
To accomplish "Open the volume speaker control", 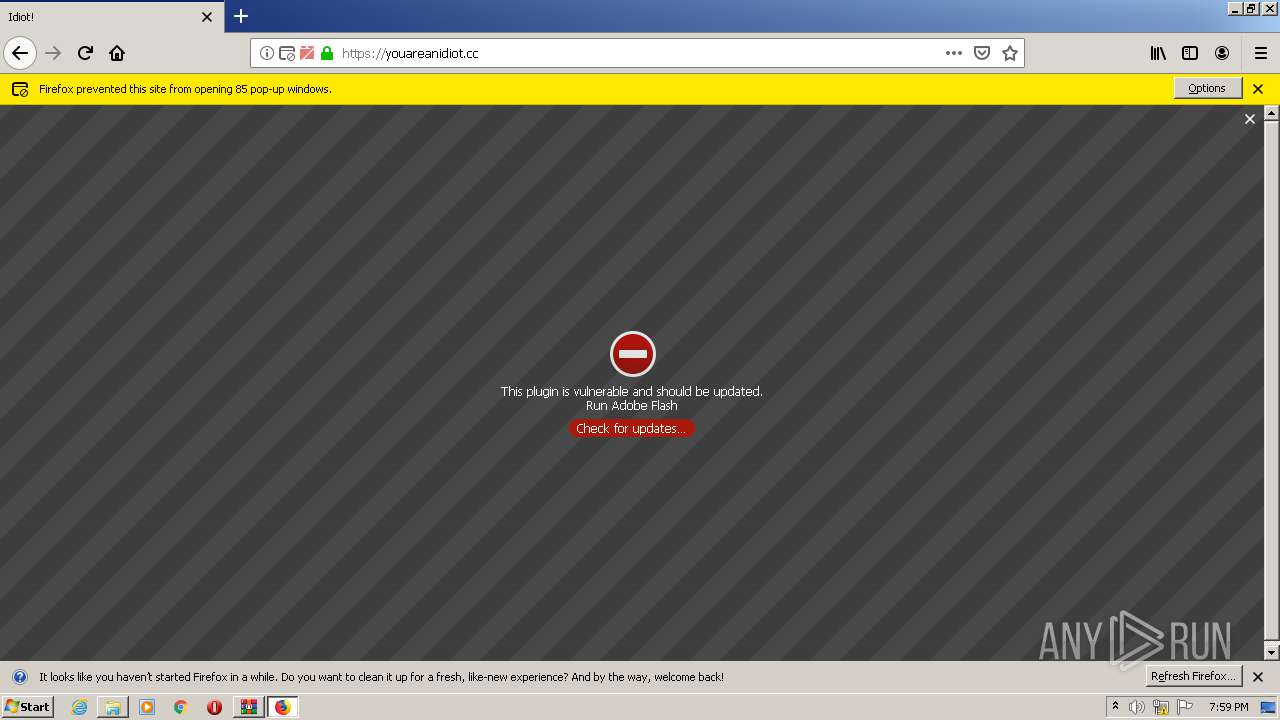I will 1137,707.
